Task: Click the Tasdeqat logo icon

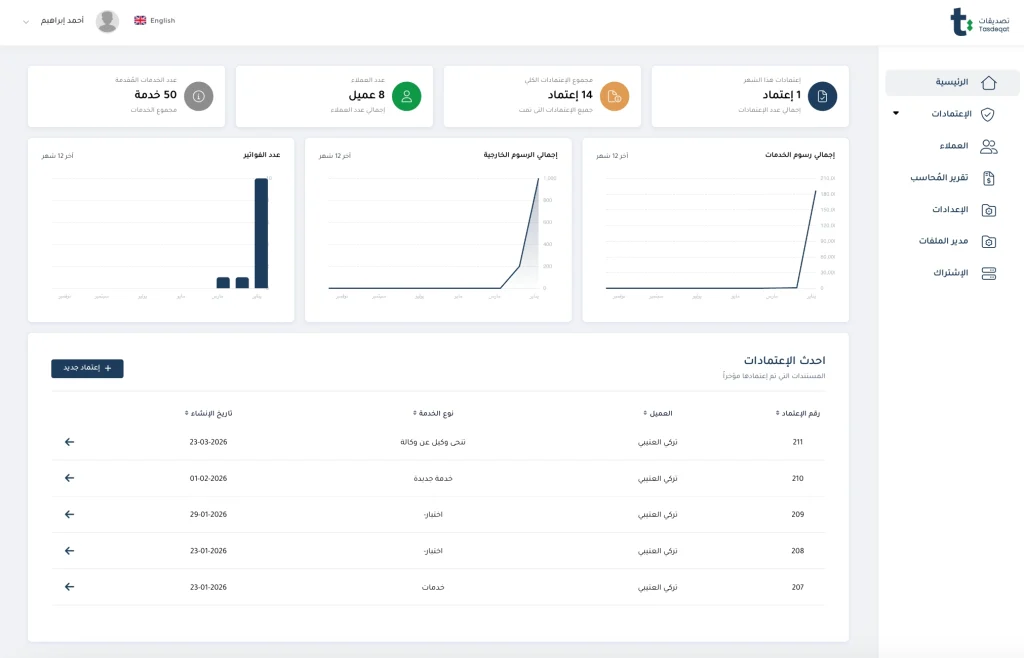Action: (x=961, y=21)
